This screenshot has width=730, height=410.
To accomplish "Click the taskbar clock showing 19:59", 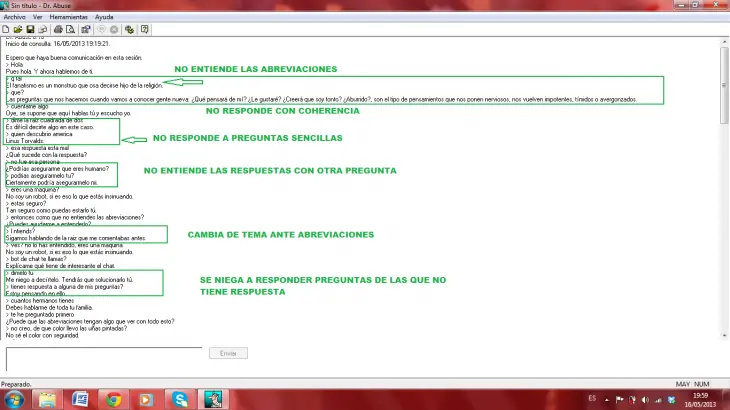I will point(700,400).
